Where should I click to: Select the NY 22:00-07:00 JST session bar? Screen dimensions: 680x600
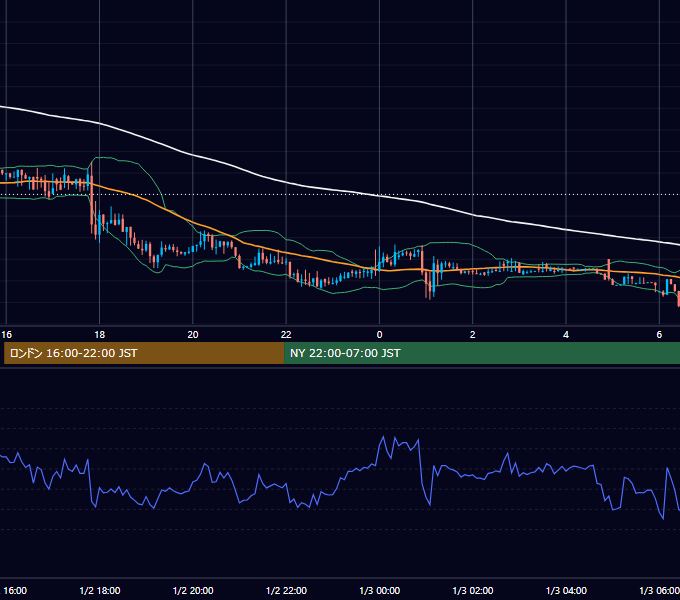pos(482,353)
